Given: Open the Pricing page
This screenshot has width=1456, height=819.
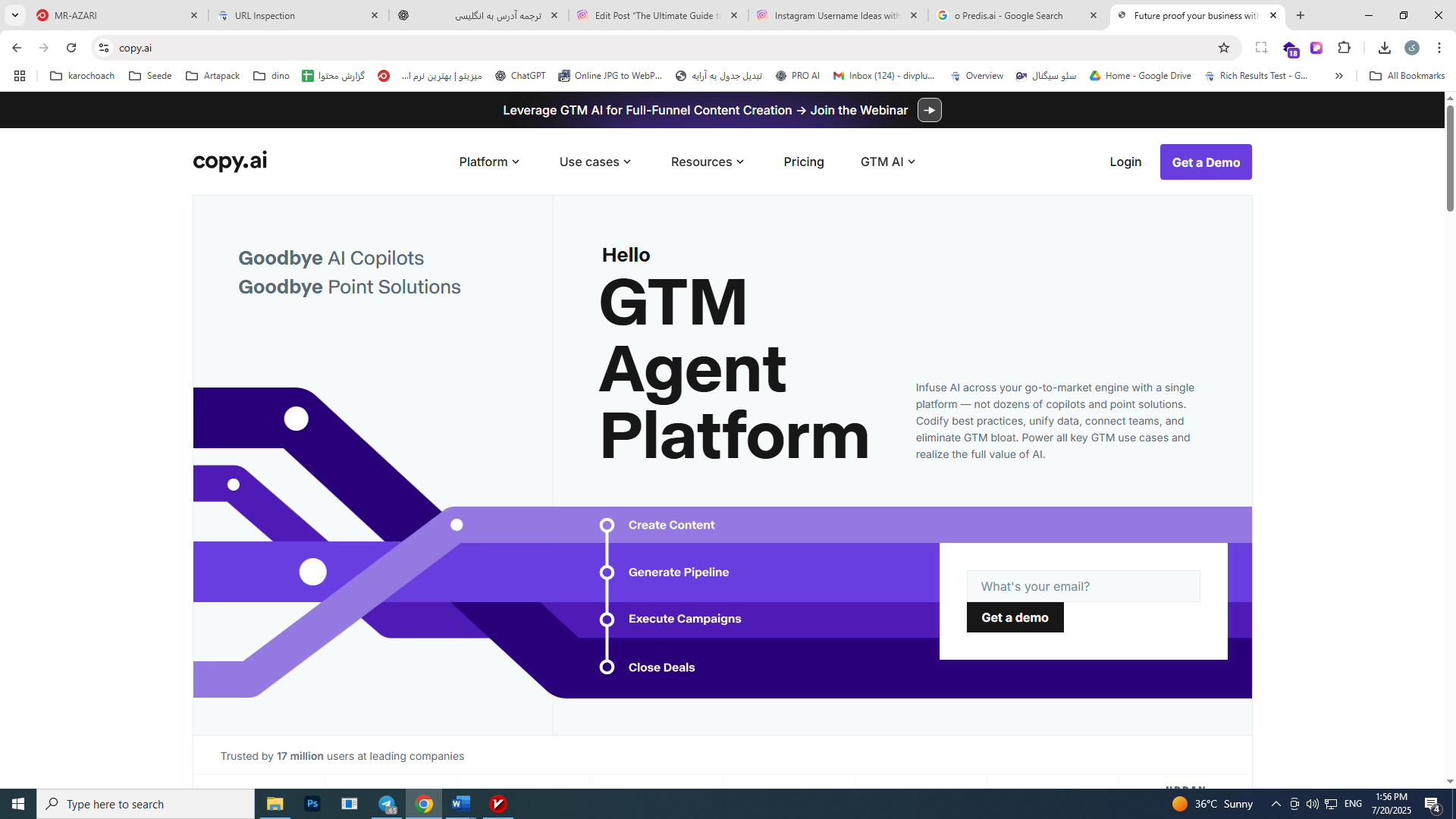Looking at the screenshot, I should [804, 162].
